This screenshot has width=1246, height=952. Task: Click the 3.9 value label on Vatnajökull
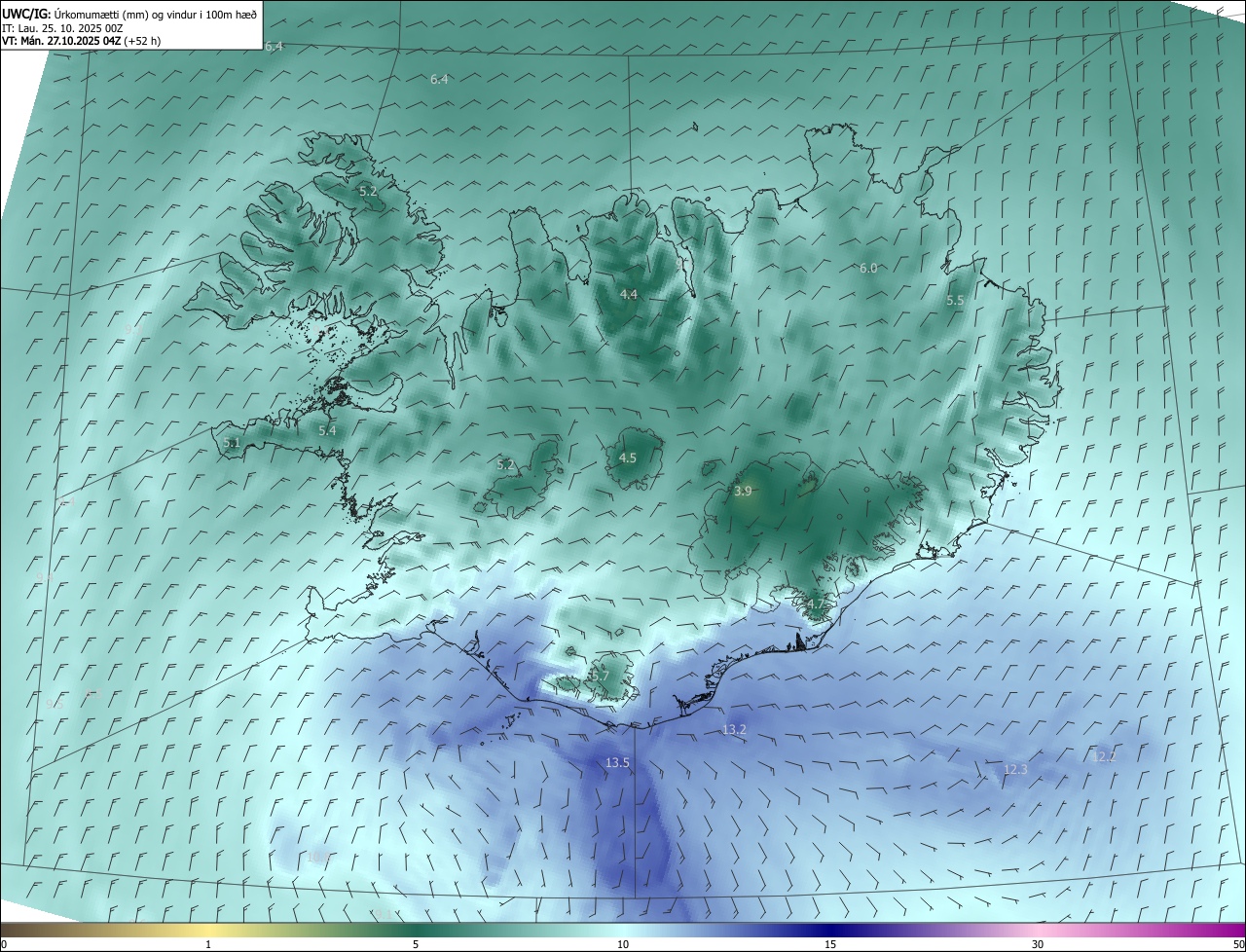(743, 492)
